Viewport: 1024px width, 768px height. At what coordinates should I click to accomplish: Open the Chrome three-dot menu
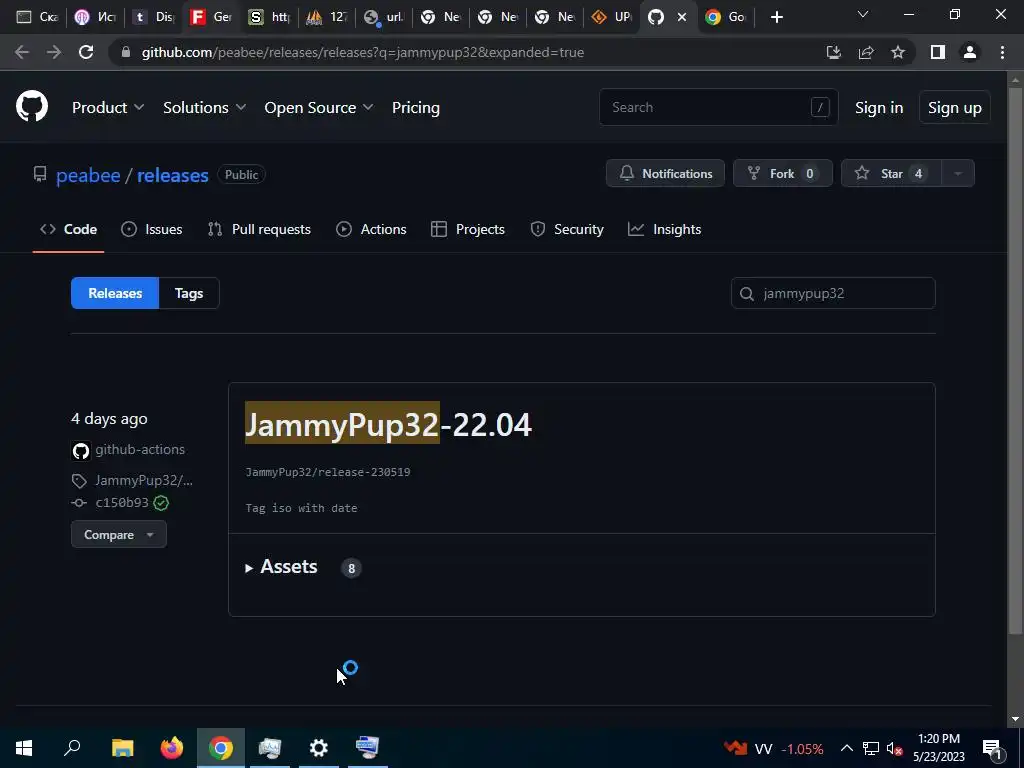click(1002, 52)
